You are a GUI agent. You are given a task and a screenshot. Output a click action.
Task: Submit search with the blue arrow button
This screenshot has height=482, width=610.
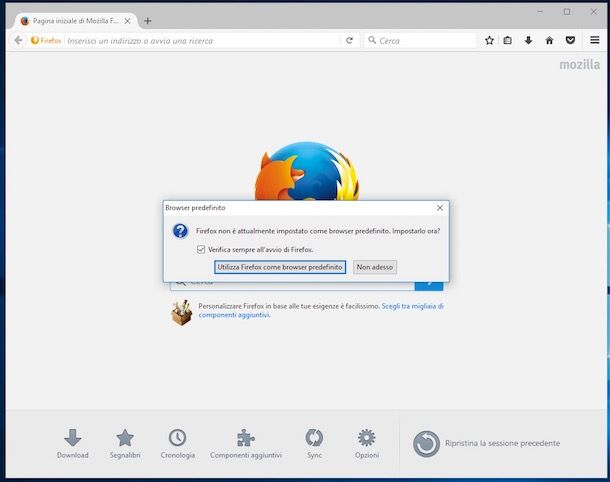[429, 284]
